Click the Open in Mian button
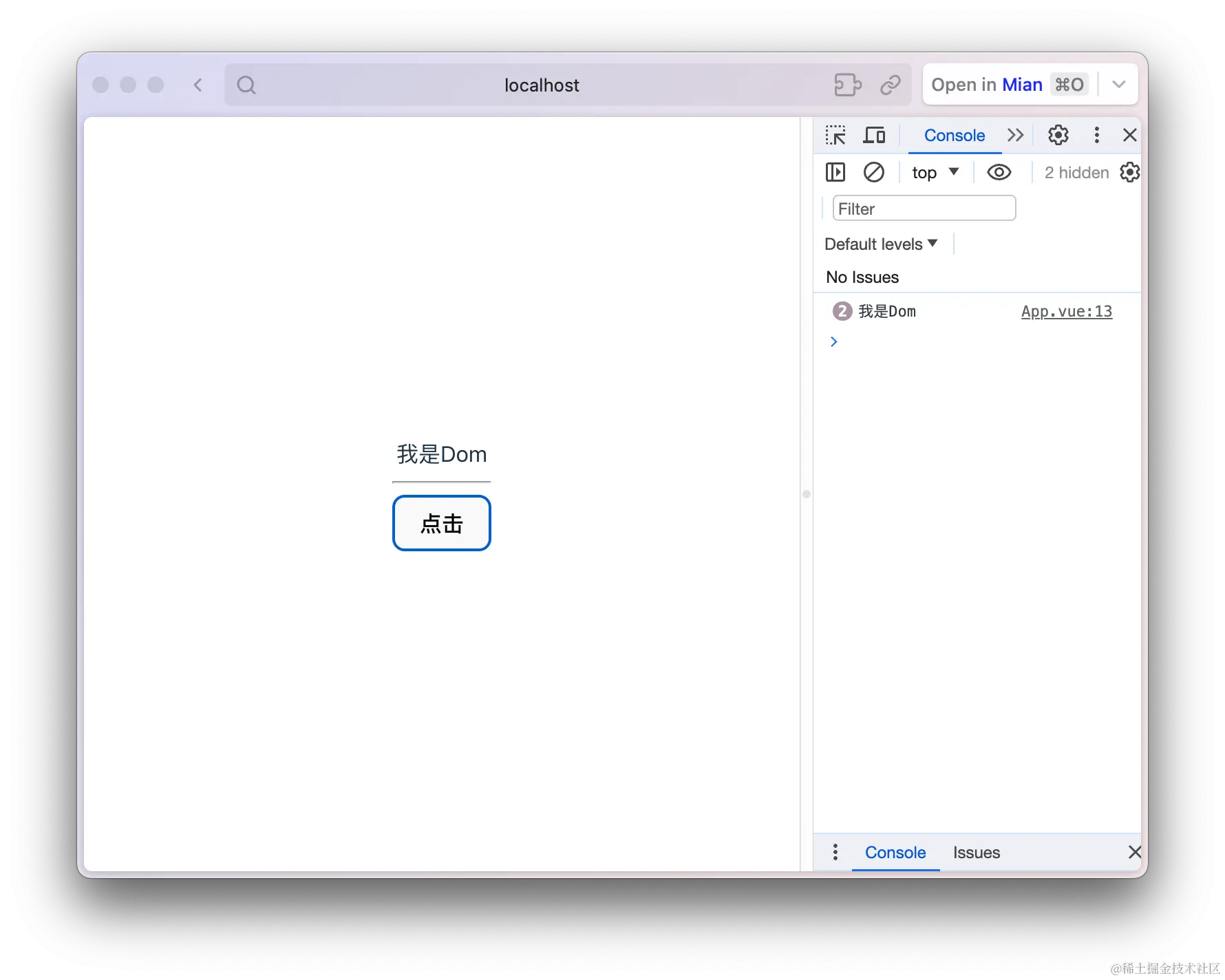 click(1009, 85)
